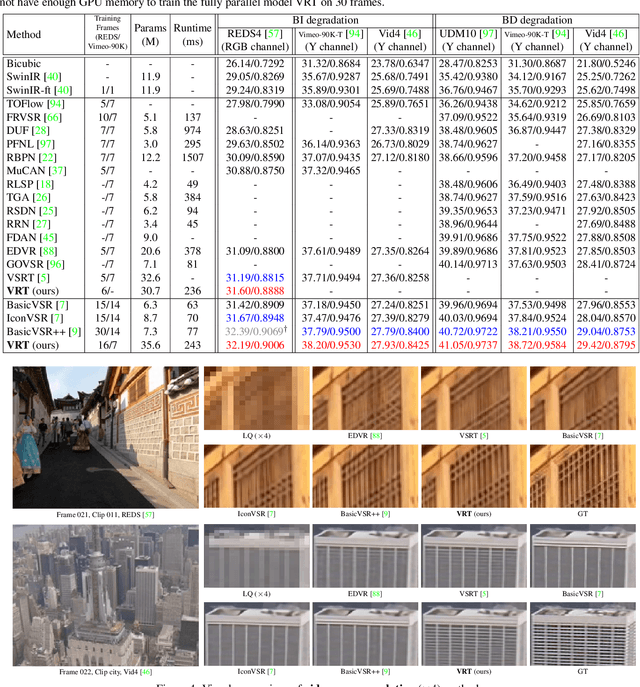This screenshot has height=687, width=640.
Task: Open DUF citation 28 in table
Action: 40,131
